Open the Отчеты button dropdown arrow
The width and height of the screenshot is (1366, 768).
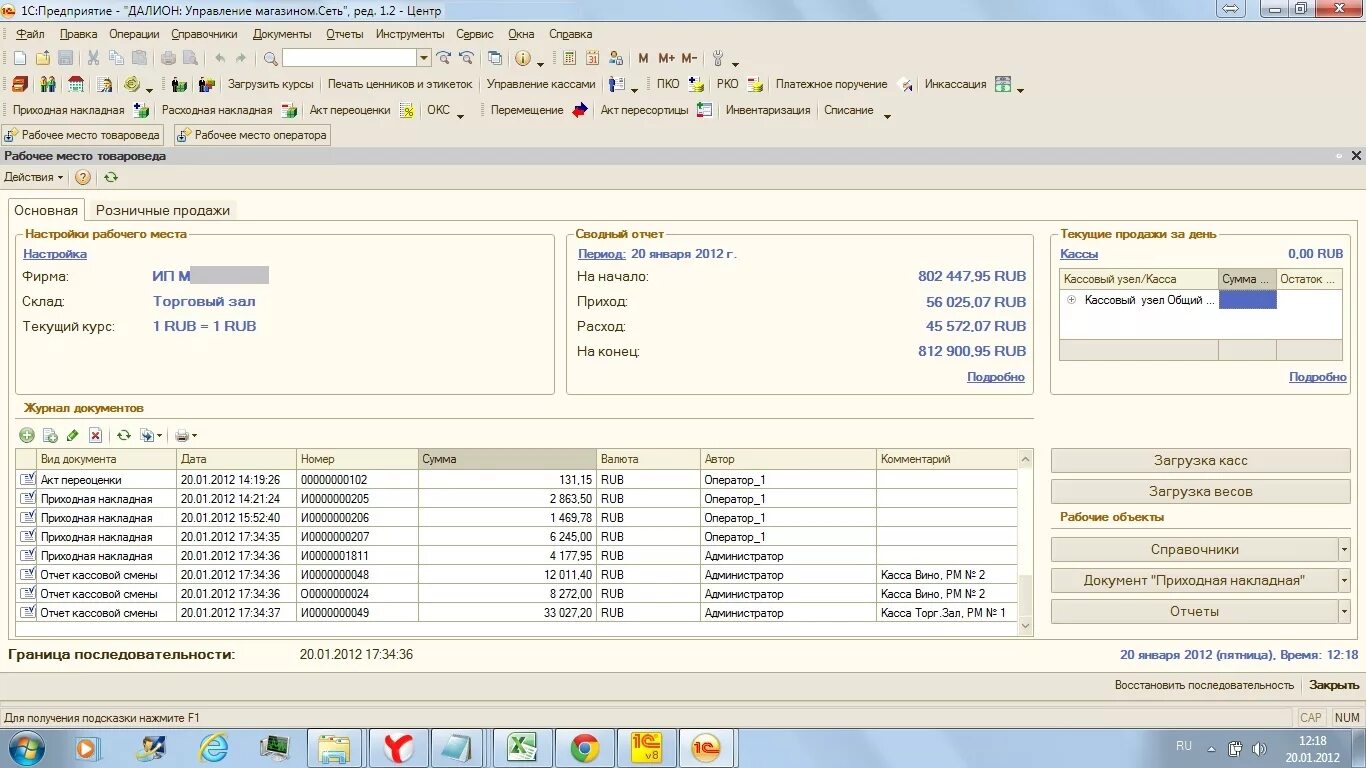coord(1343,611)
